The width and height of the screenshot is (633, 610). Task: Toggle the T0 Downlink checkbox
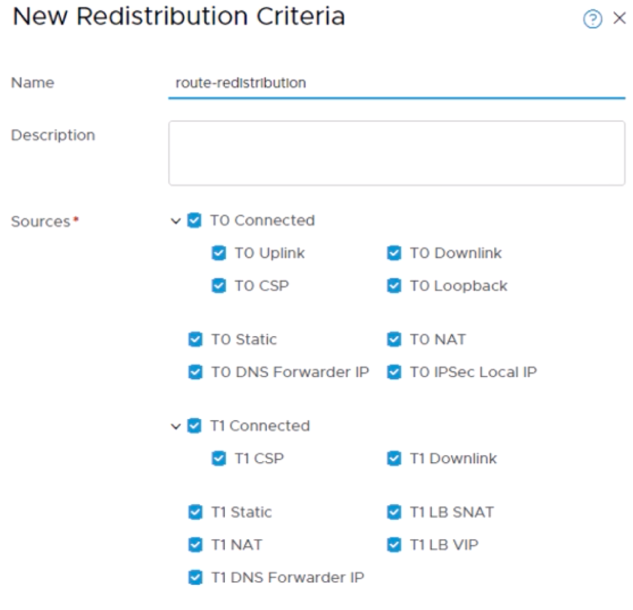394,253
